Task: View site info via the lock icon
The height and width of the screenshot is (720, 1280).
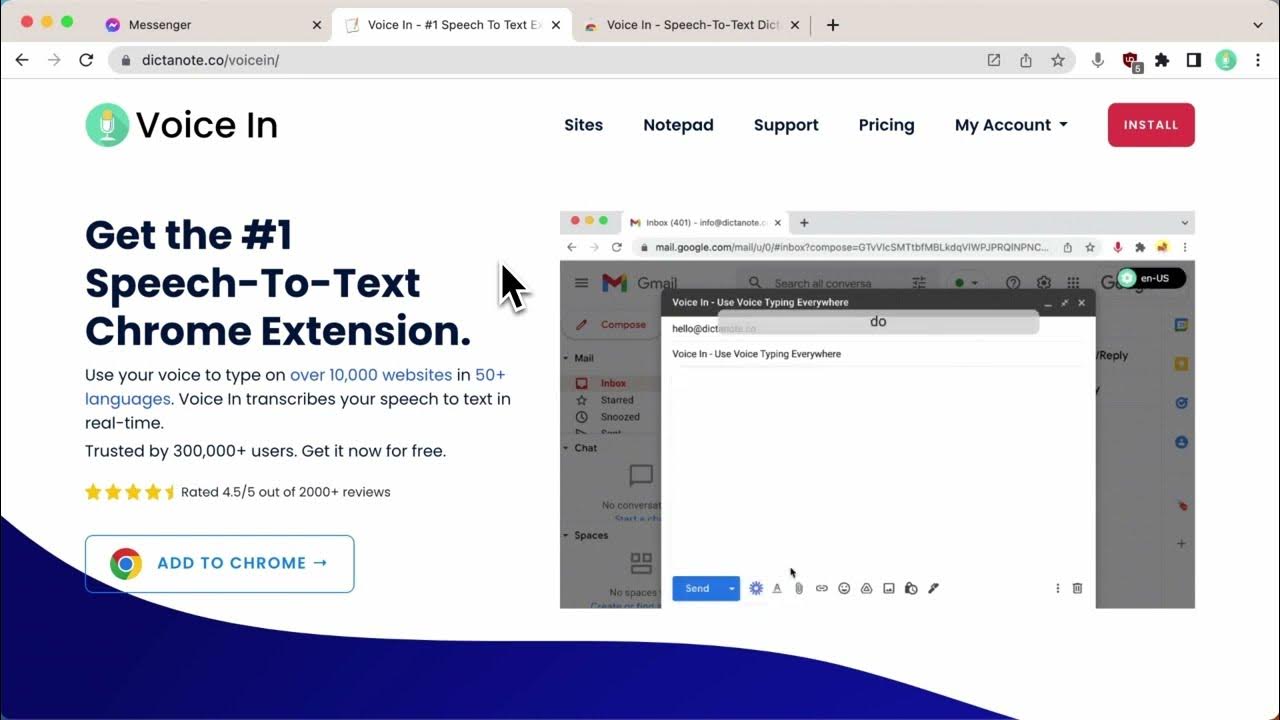Action: (x=126, y=60)
